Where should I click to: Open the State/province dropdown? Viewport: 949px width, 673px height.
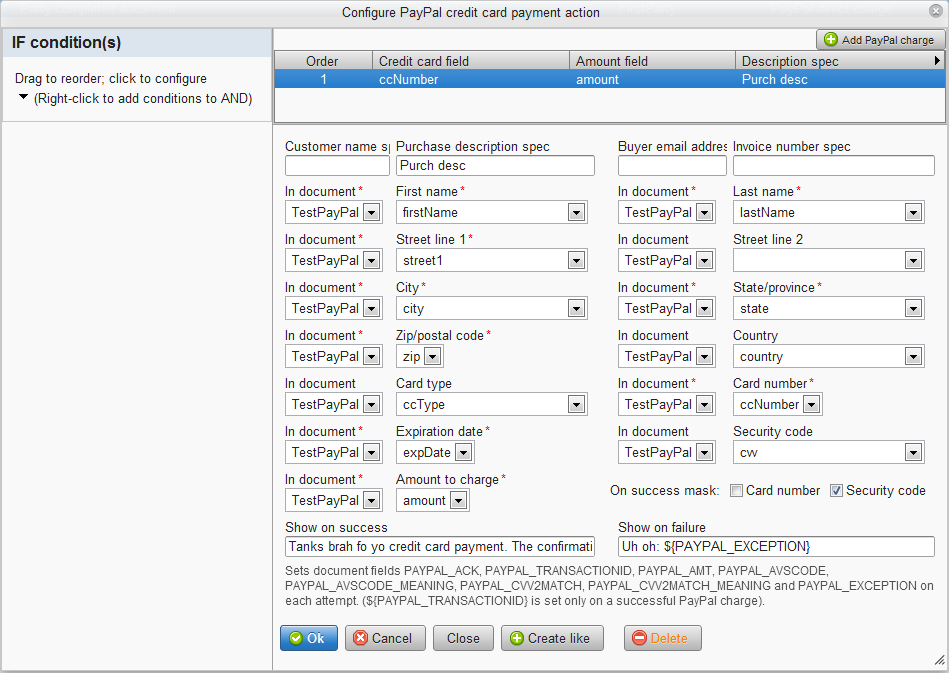pyautogui.click(x=912, y=308)
